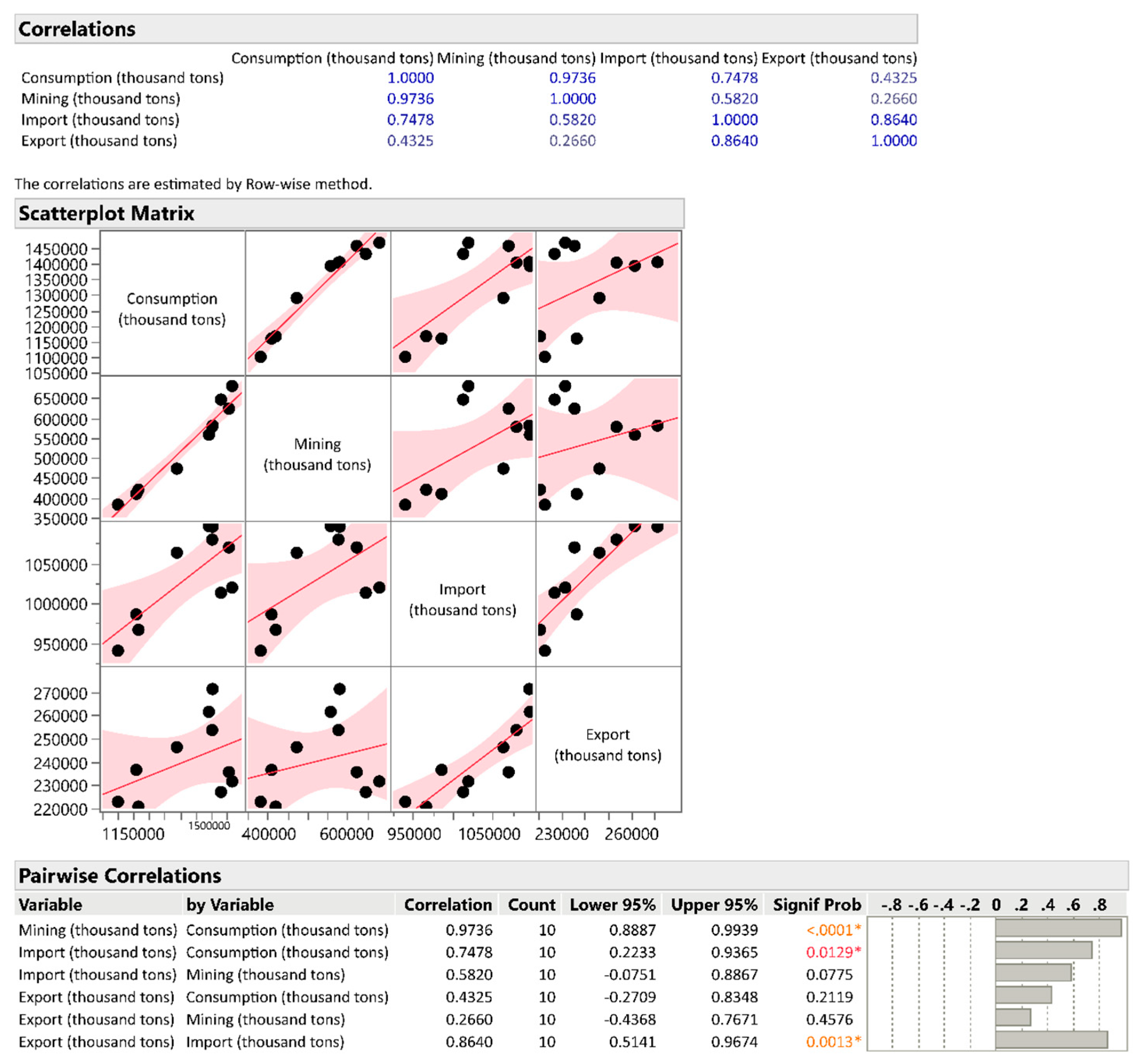Viewport: 1138px width, 1064px height.
Task: Select the 0.5820 value in Mining row
Action: 735,99
